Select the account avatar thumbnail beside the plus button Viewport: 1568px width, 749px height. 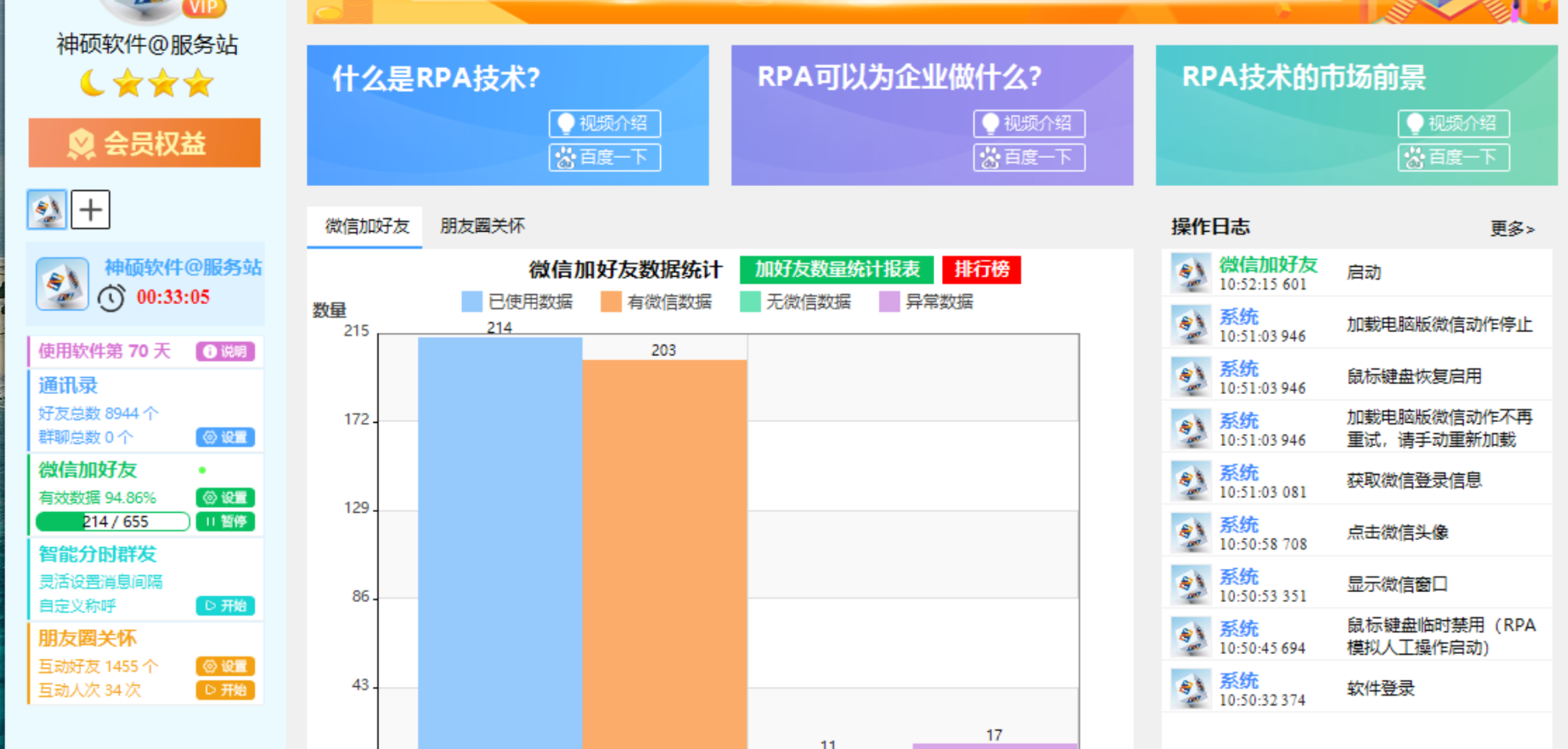pos(47,209)
